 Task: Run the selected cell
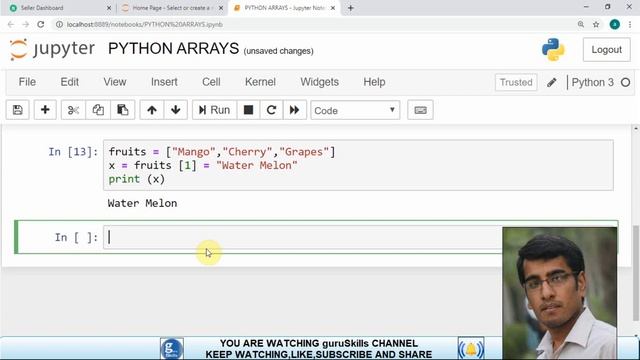(x=214, y=110)
